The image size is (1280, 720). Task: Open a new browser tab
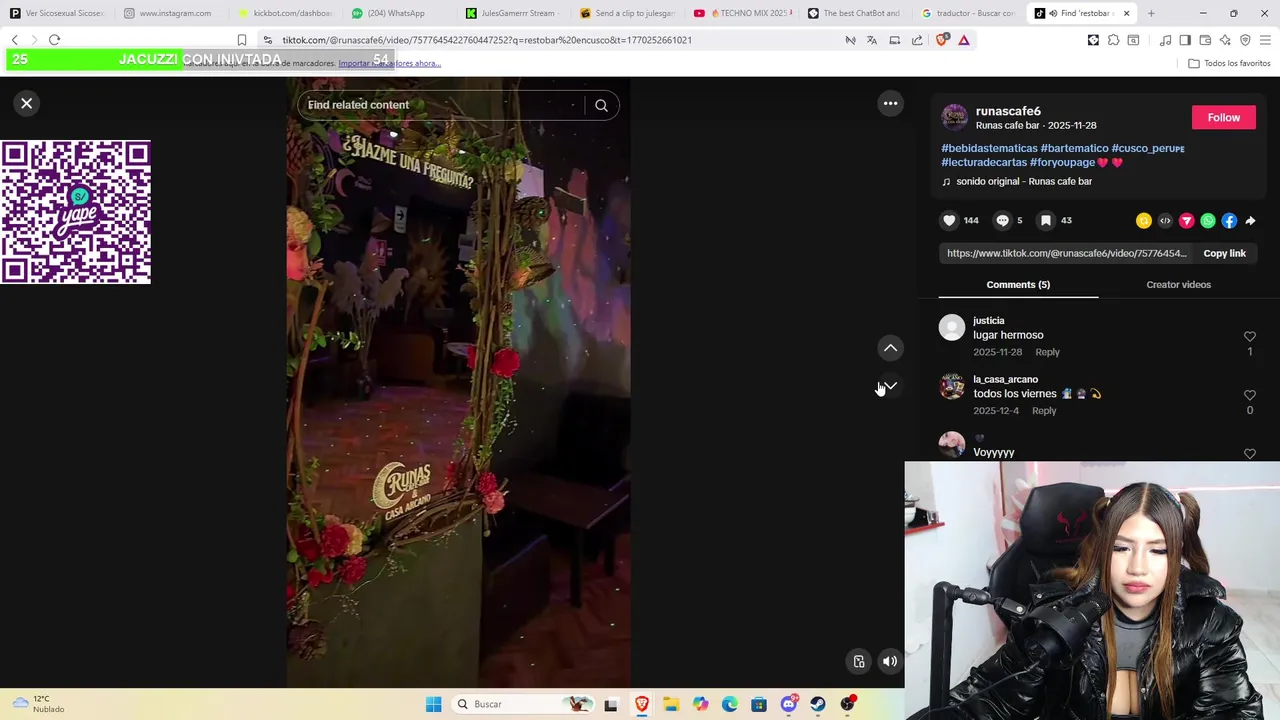pyautogui.click(x=1151, y=13)
